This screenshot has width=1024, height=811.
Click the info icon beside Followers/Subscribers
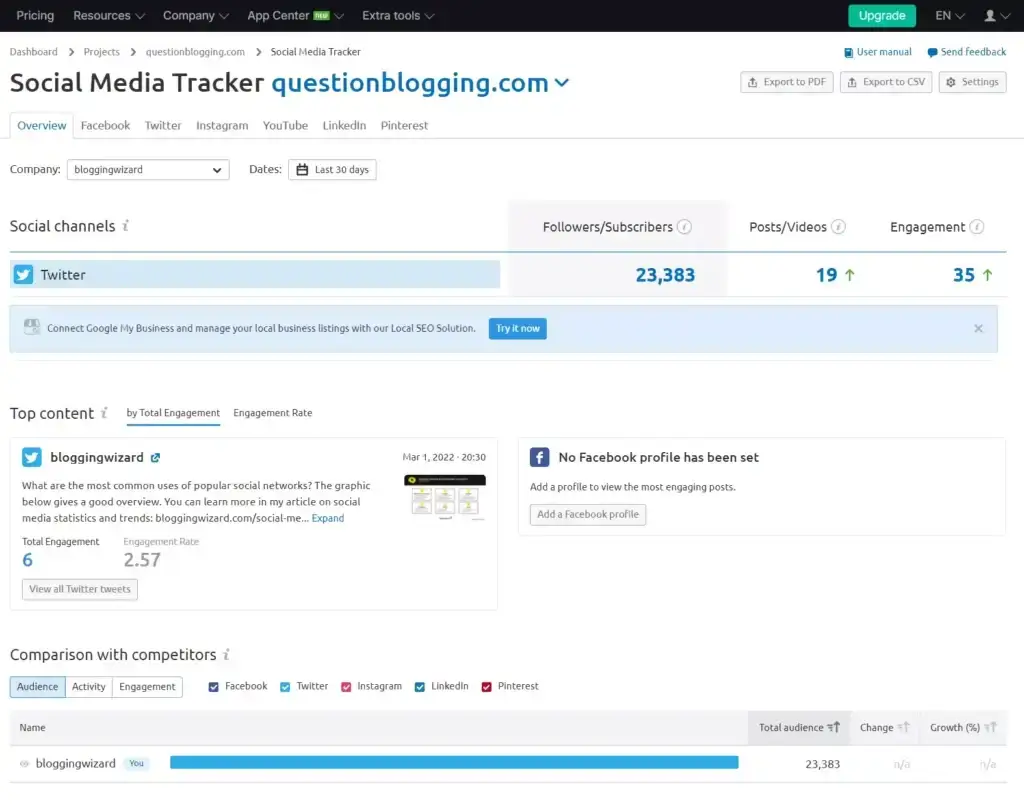(685, 227)
